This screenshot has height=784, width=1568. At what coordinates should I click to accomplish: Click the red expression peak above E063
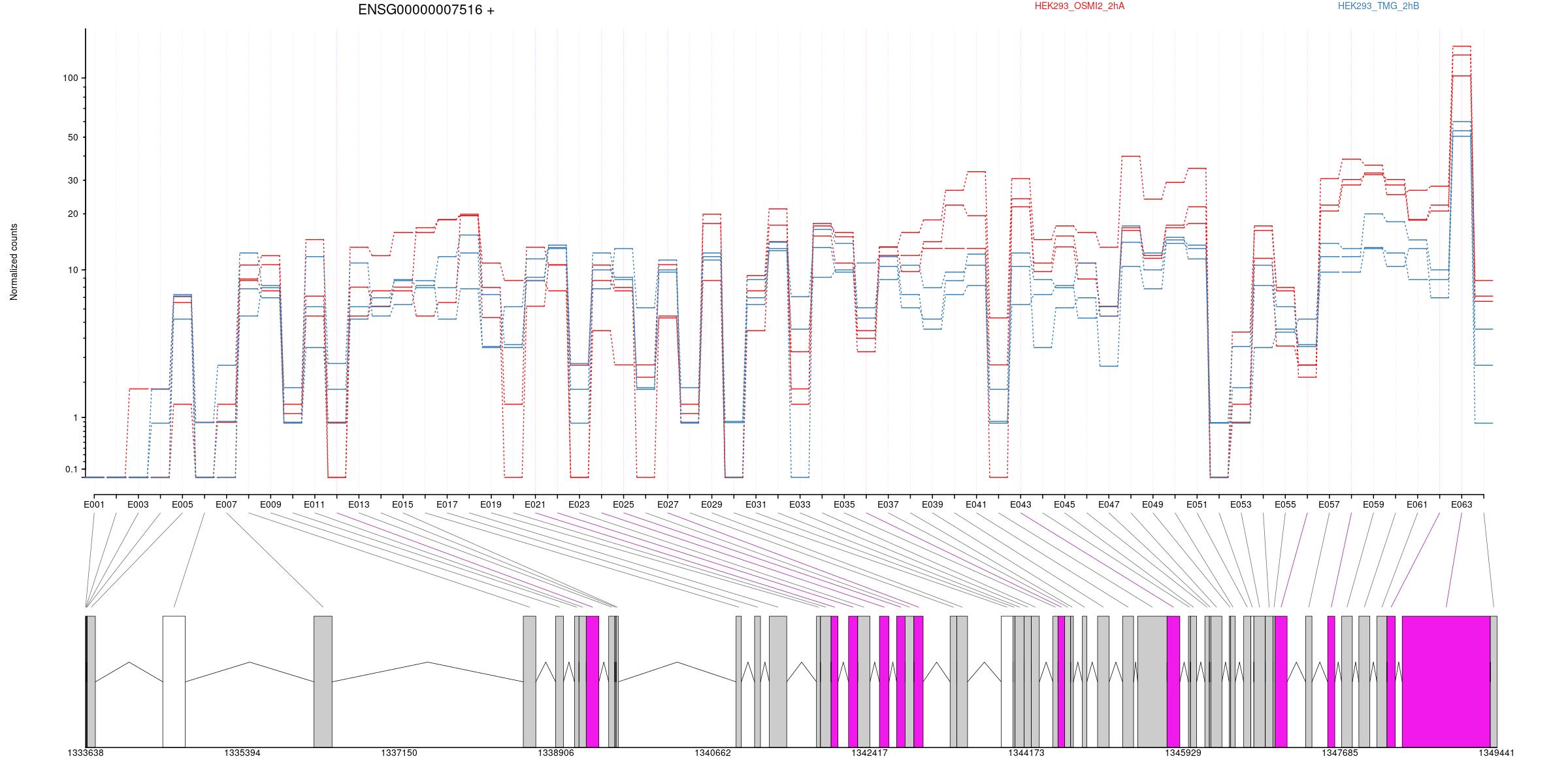[1462, 46]
